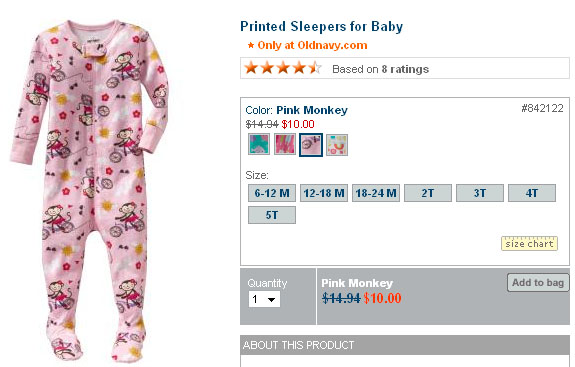
Task: Pick the white print swatch with orange shapes
Action: 337,144
